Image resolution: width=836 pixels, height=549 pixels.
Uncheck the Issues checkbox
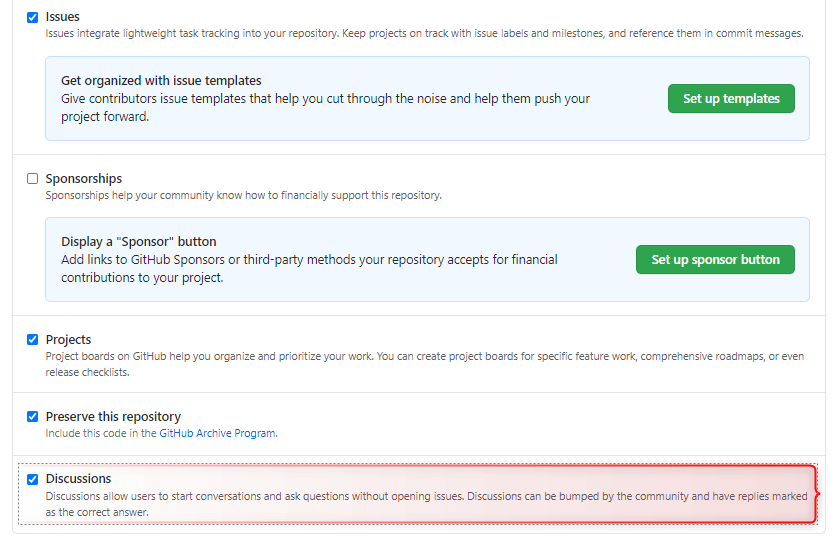33,18
